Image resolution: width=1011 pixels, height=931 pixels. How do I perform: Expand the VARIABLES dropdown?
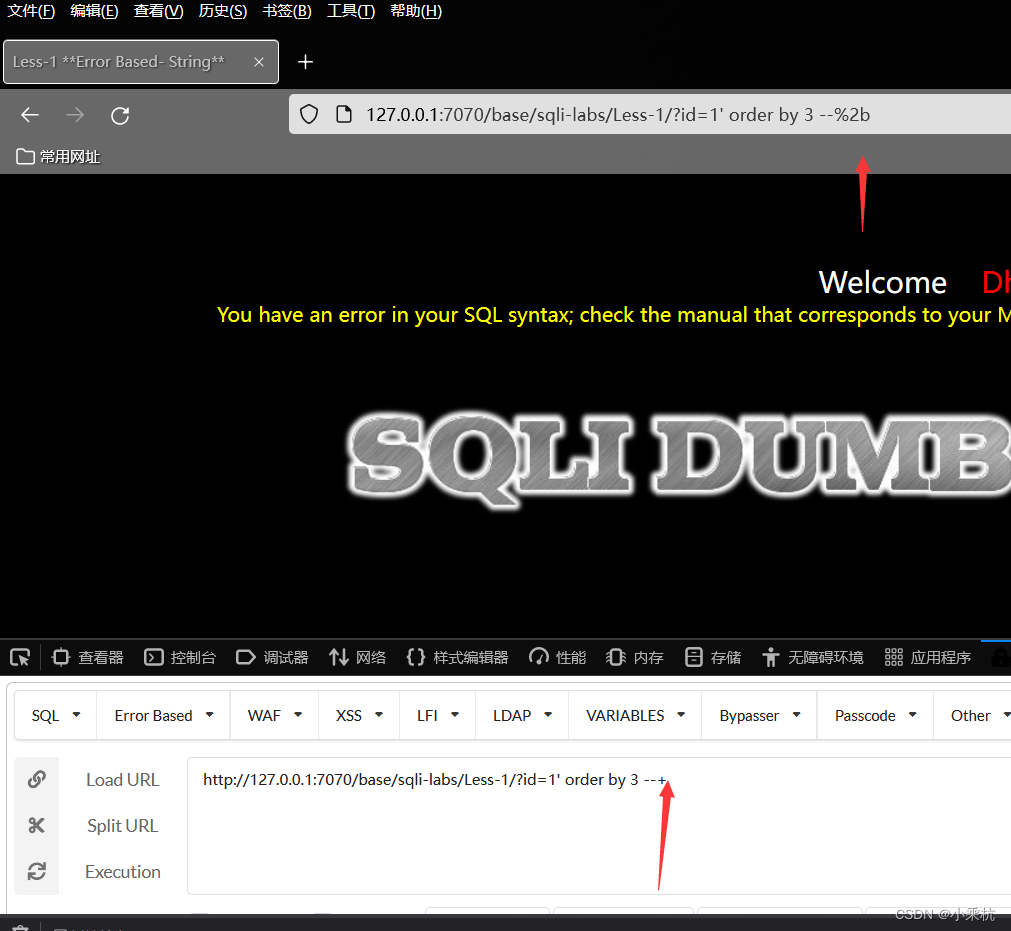pos(635,715)
